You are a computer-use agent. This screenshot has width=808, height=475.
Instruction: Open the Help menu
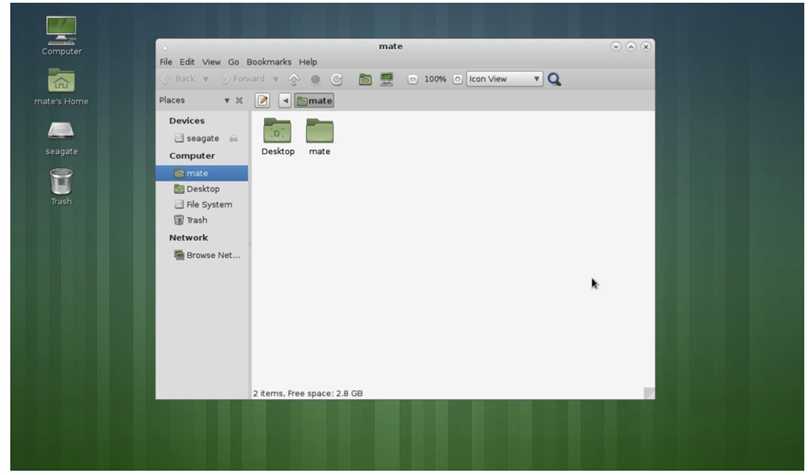[x=308, y=62]
